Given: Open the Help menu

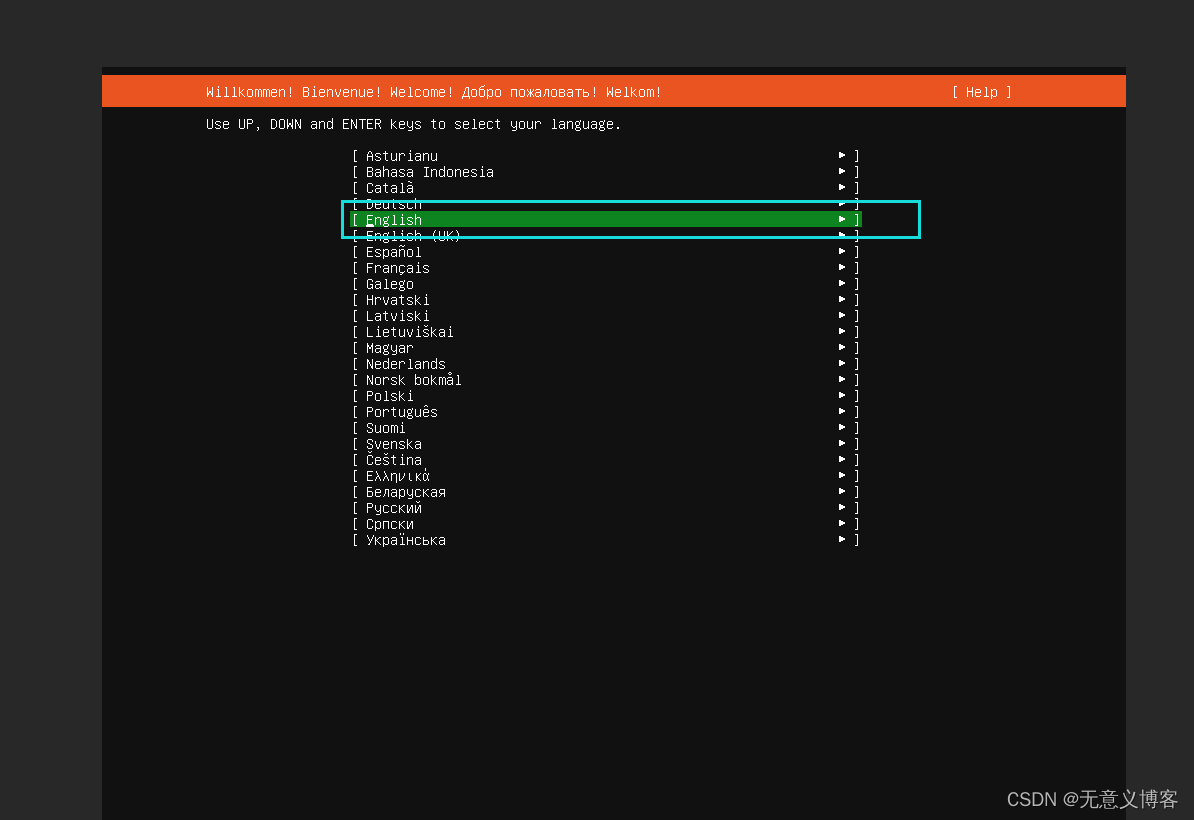Looking at the screenshot, I should 981,92.
